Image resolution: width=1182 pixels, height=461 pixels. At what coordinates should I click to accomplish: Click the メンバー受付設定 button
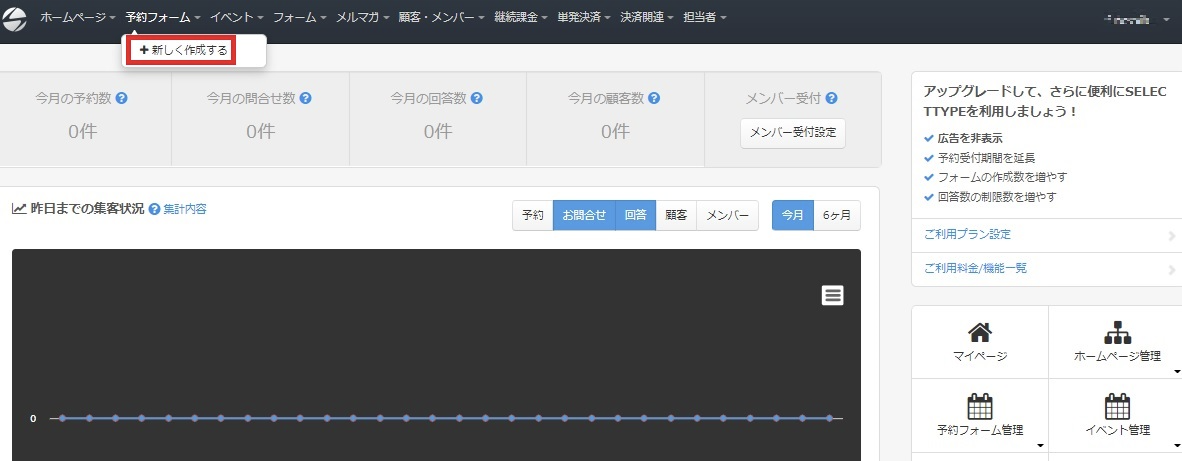pyautogui.click(x=792, y=133)
